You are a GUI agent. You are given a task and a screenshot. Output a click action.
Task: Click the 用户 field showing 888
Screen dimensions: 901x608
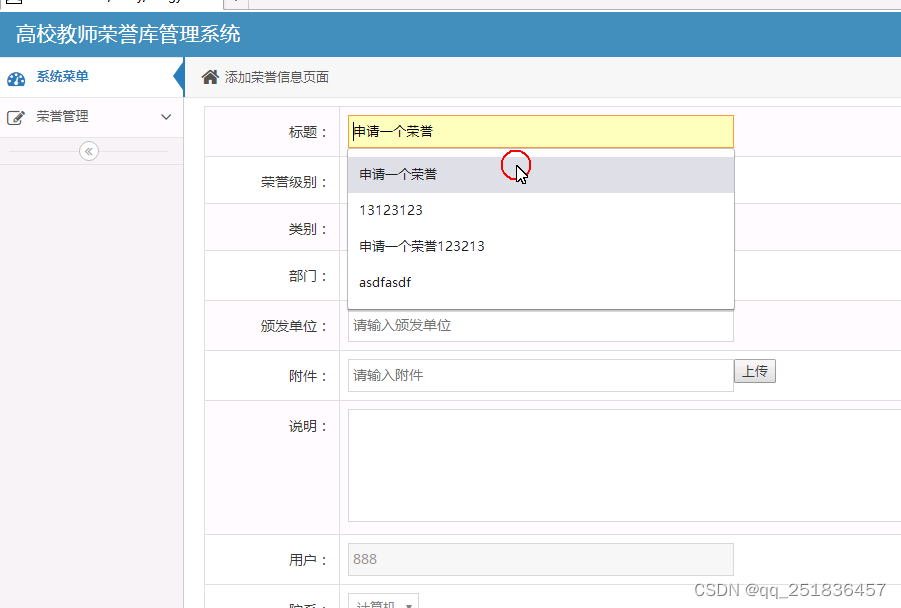[540, 559]
